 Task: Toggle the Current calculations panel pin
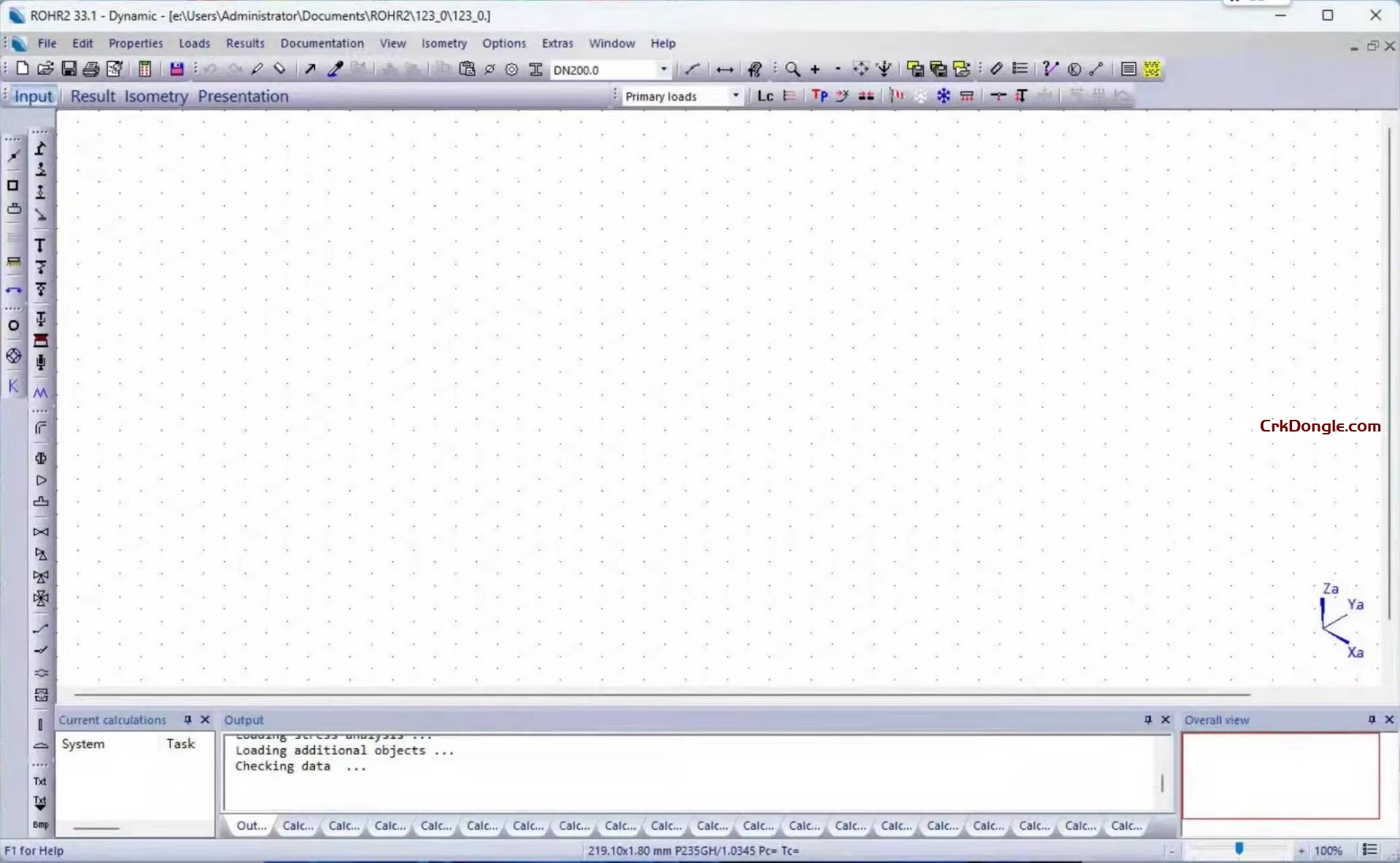point(189,719)
